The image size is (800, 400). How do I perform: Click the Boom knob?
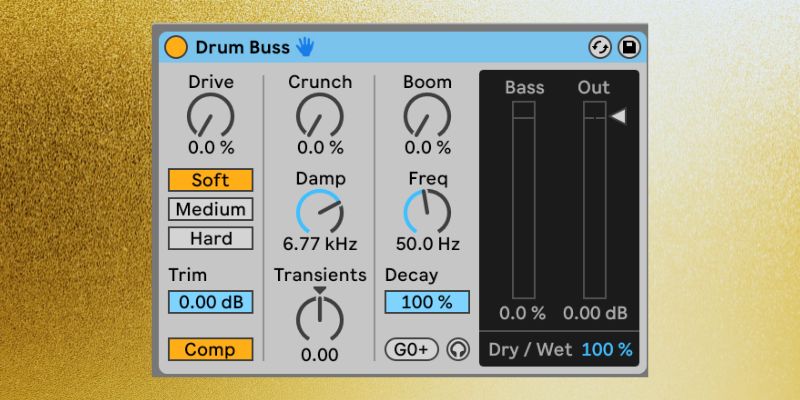click(x=427, y=115)
